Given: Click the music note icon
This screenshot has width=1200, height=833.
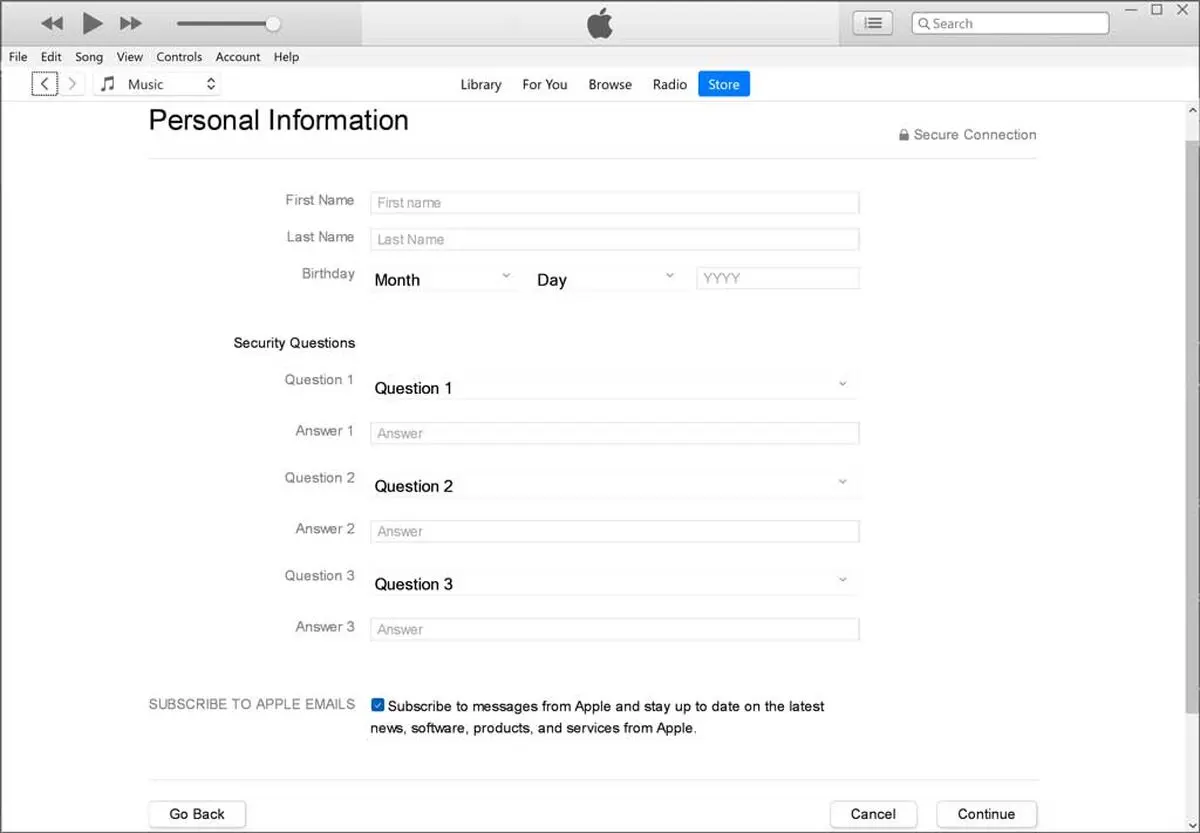Looking at the screenshot, I should pos(108,84).
